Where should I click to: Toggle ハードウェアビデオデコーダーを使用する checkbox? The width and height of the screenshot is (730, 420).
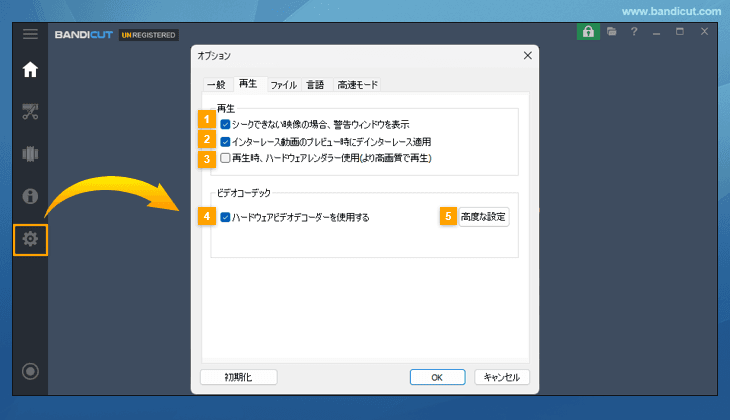click(225, 217)
